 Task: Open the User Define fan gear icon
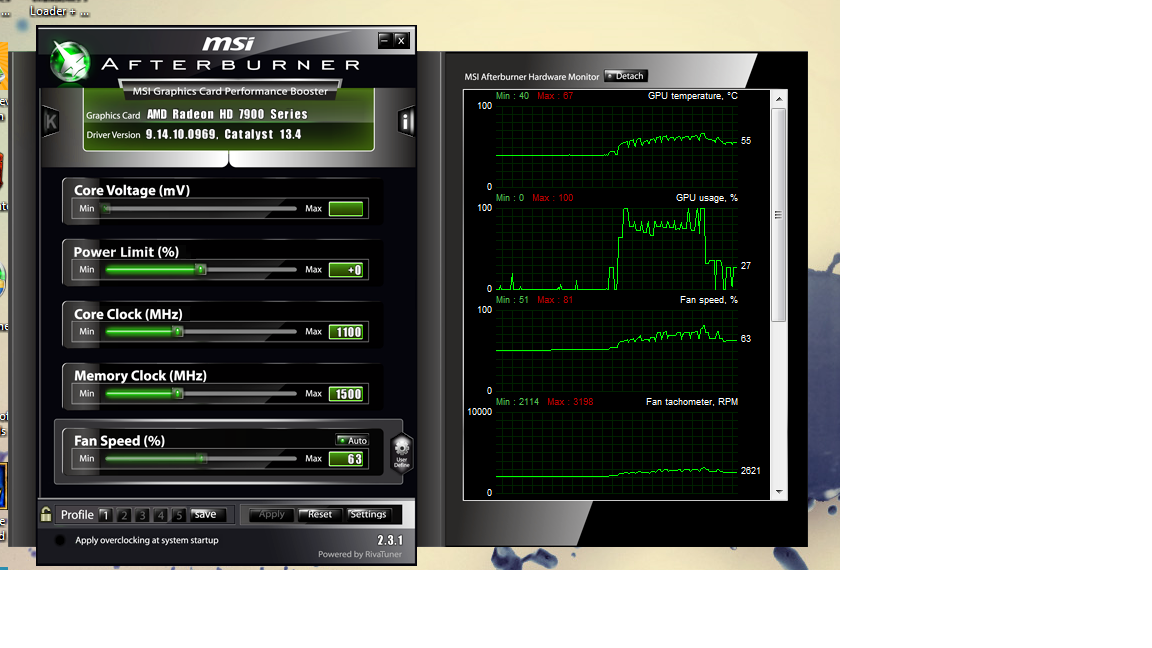pos(401,452)
